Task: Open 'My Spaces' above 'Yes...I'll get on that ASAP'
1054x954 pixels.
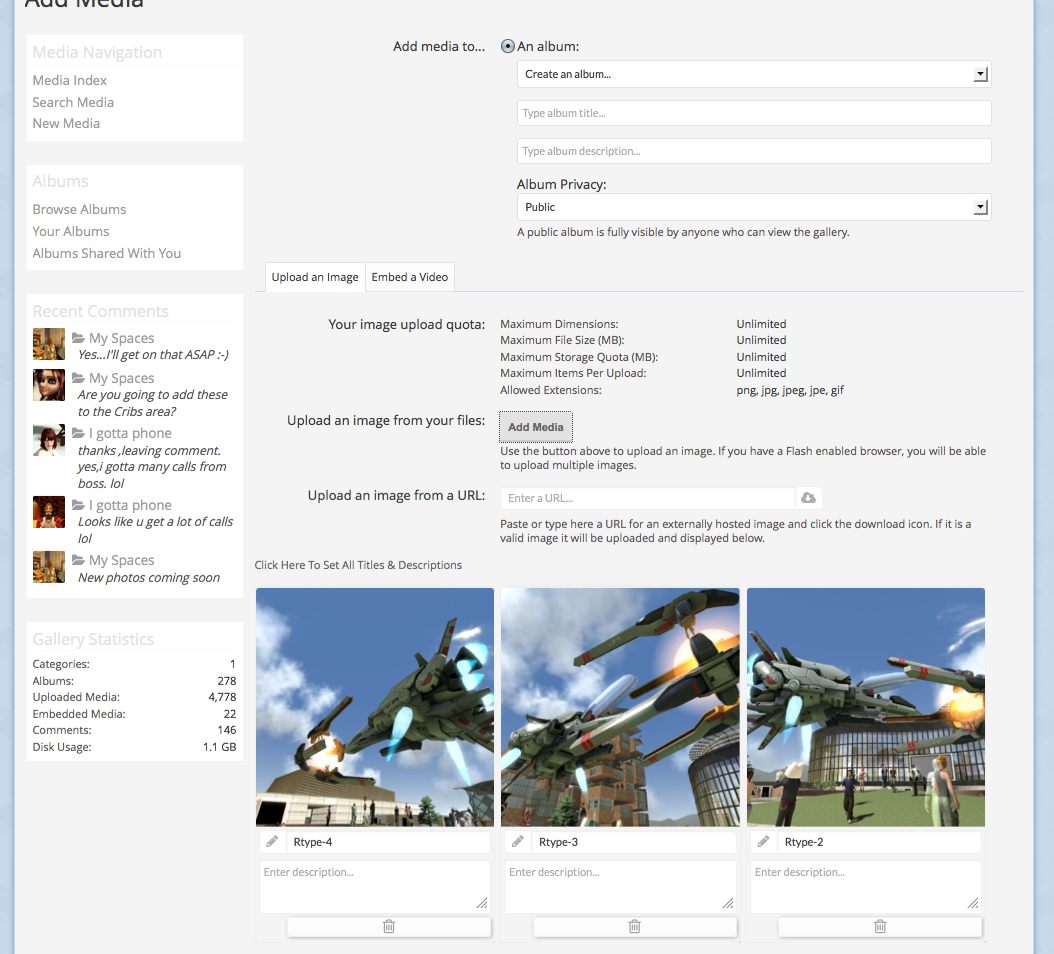Action: [x=122, y=338]
